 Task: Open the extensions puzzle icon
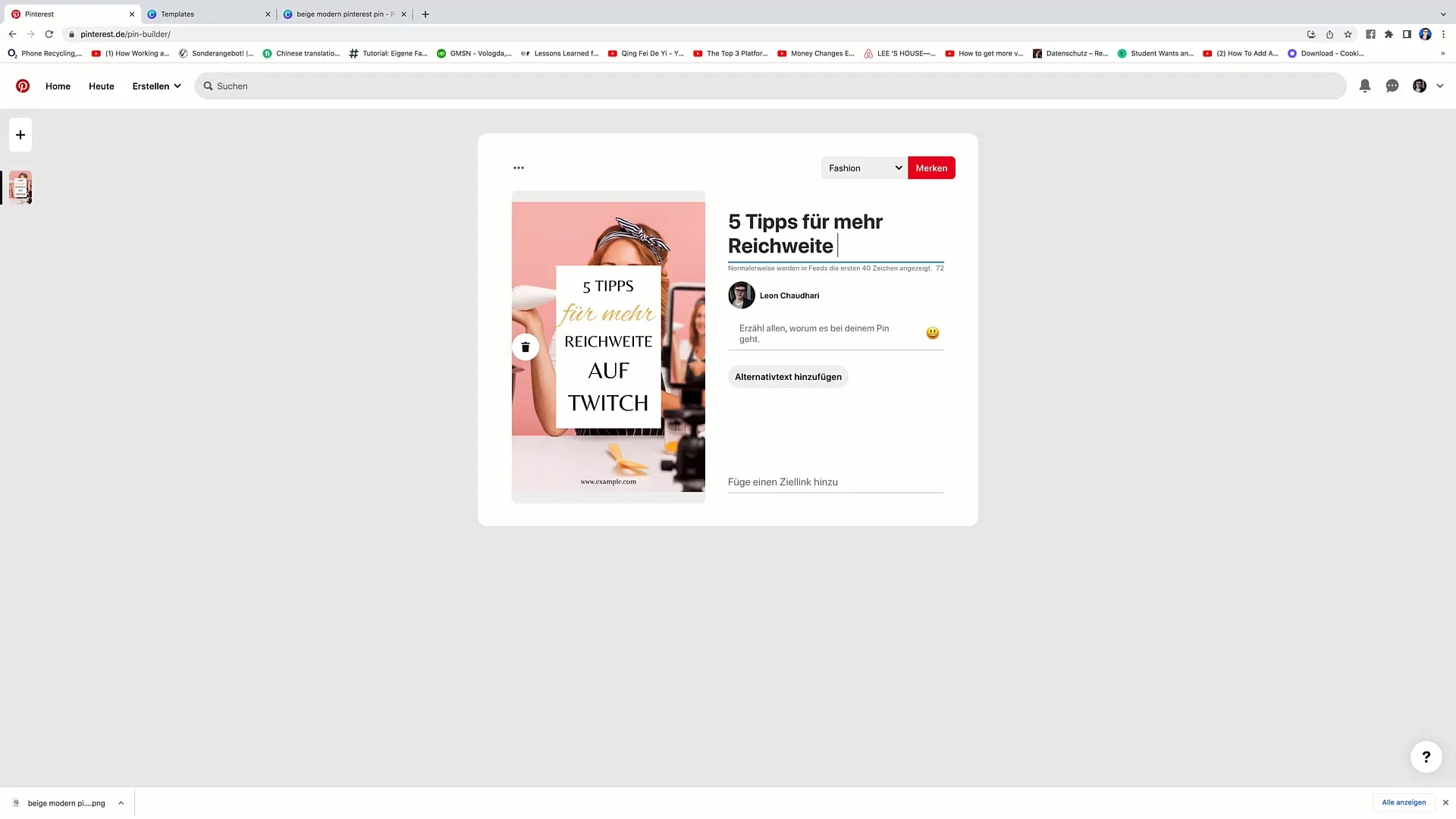(1389, 34)
